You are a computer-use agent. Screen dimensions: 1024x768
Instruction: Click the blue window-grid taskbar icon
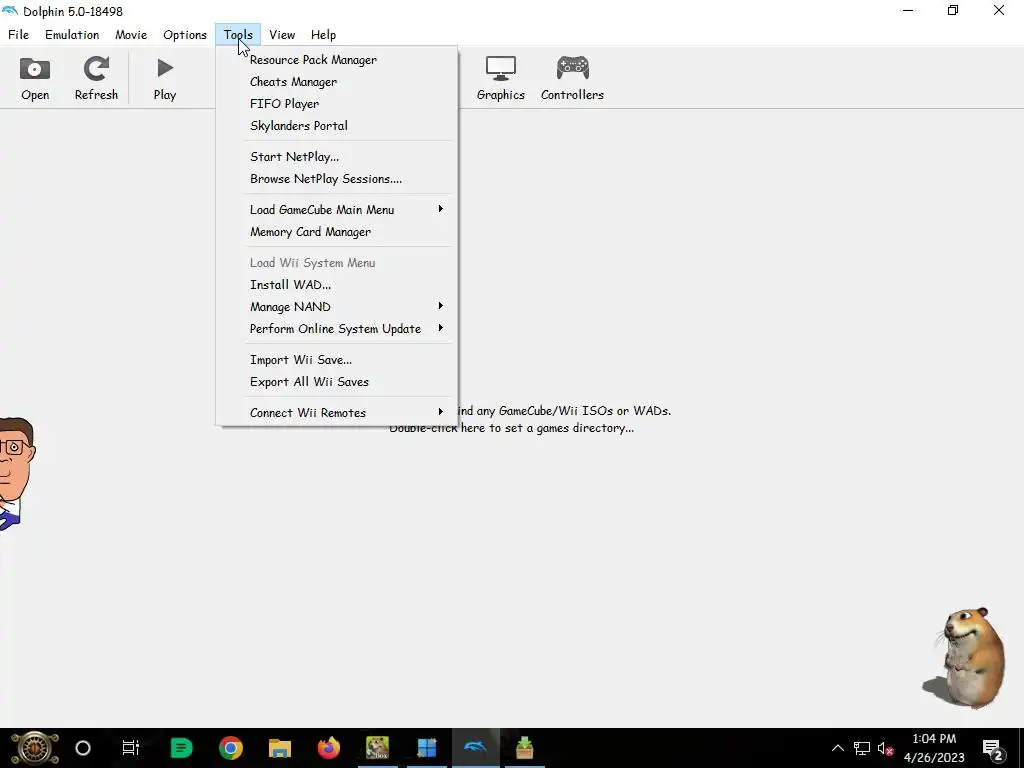pyautogui.click(x=426, y=748)
